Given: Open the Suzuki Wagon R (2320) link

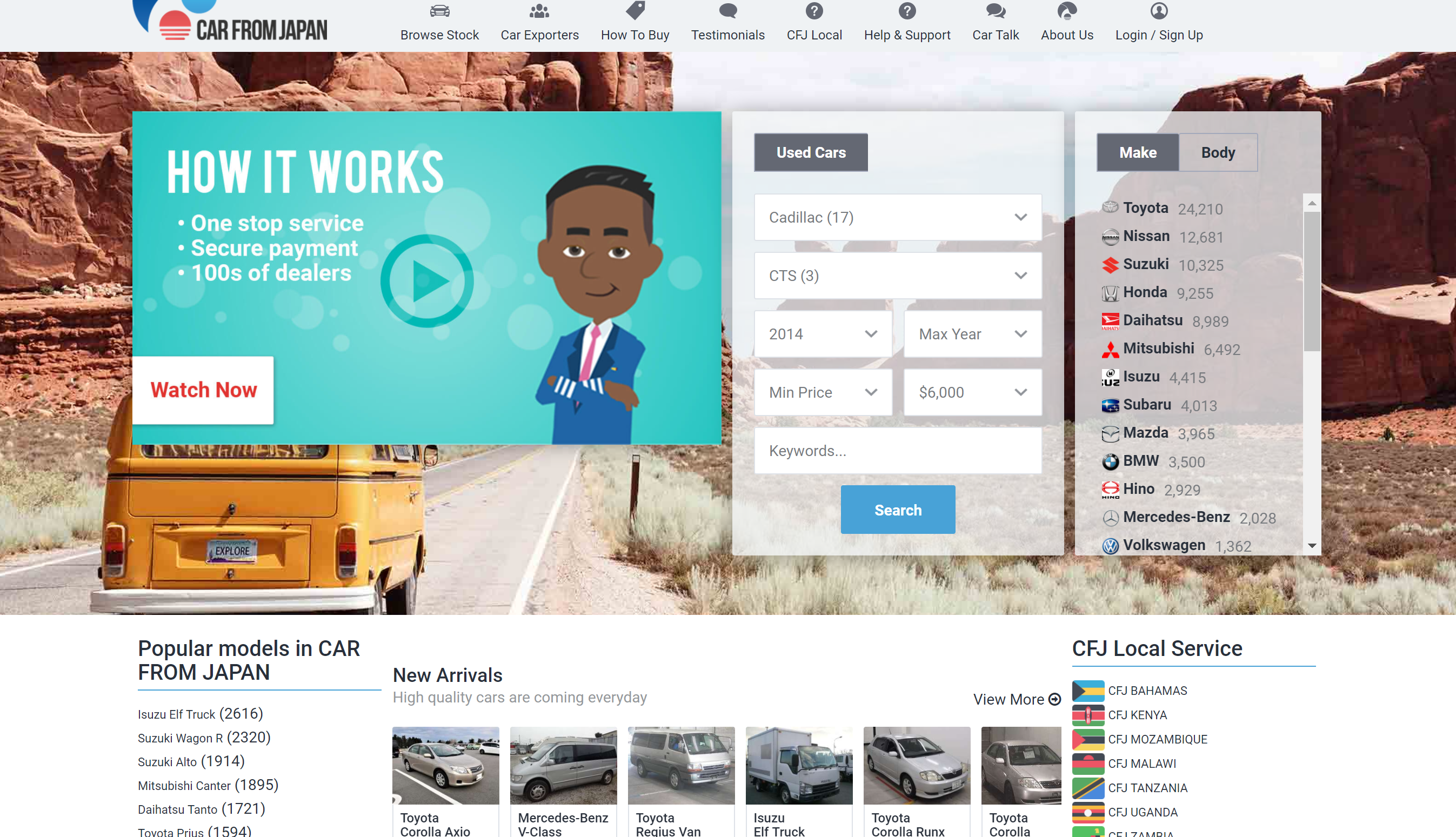Looking at the screenshot, I should pyautogui.click(x=204, y=738).
